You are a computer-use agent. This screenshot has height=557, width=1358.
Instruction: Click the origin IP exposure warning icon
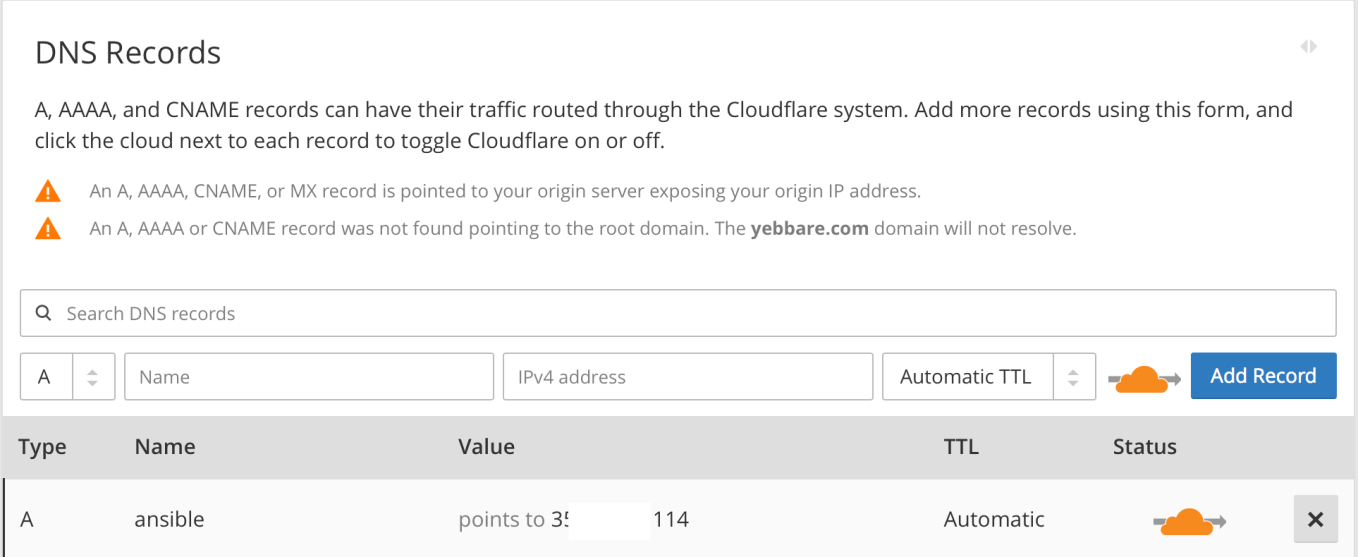[47, 191]
